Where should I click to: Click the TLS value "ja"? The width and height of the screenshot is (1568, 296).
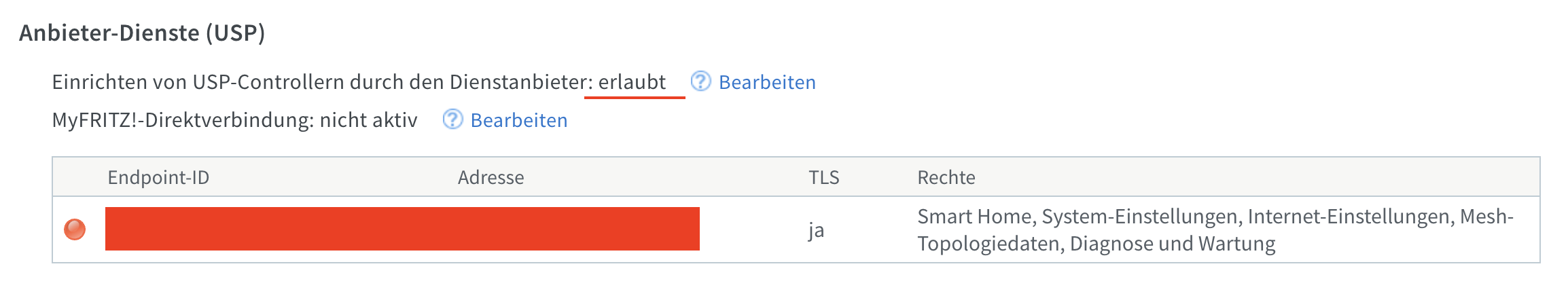[816, 231]
